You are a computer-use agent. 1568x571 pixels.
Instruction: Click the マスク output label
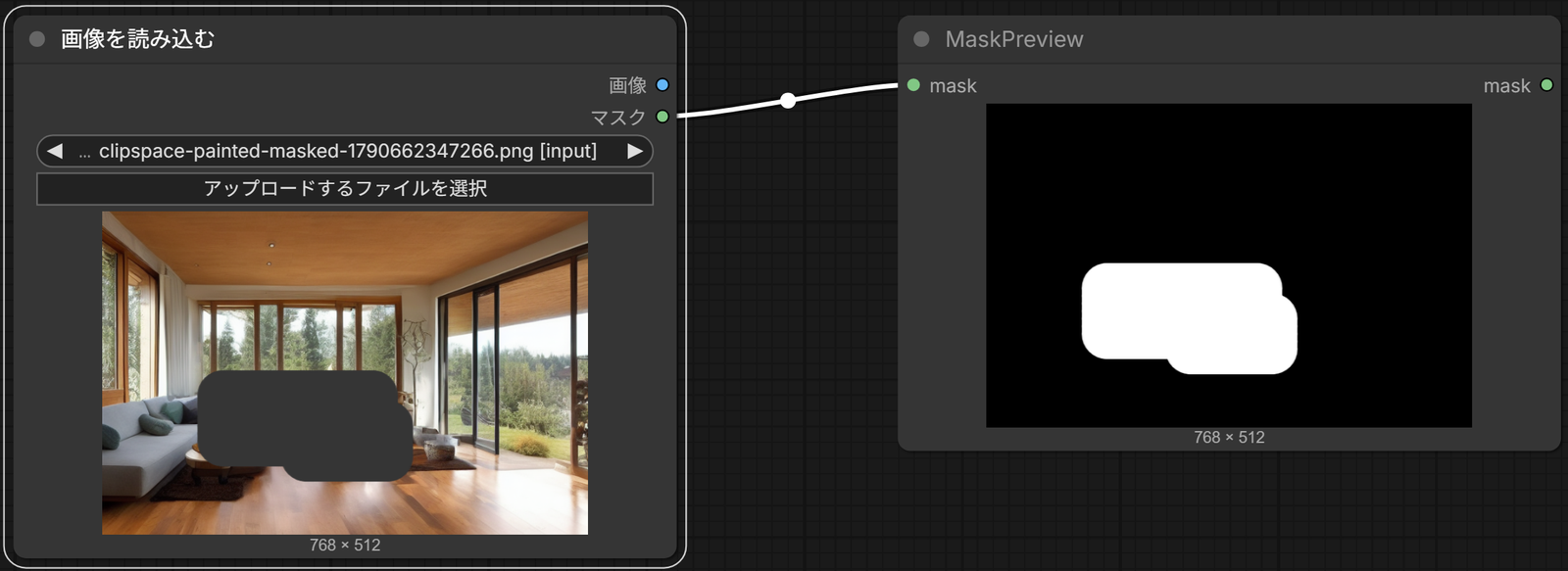(x=618, y=117)
